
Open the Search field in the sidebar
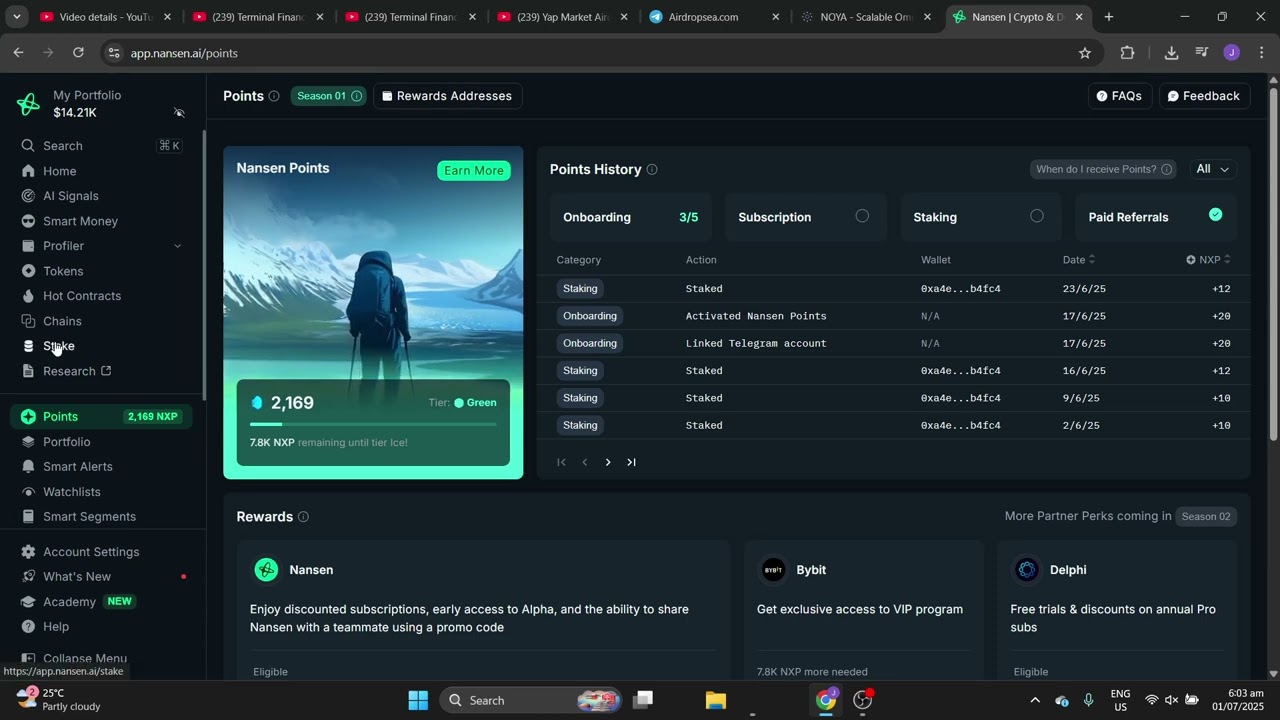click(x=101, y=146)
